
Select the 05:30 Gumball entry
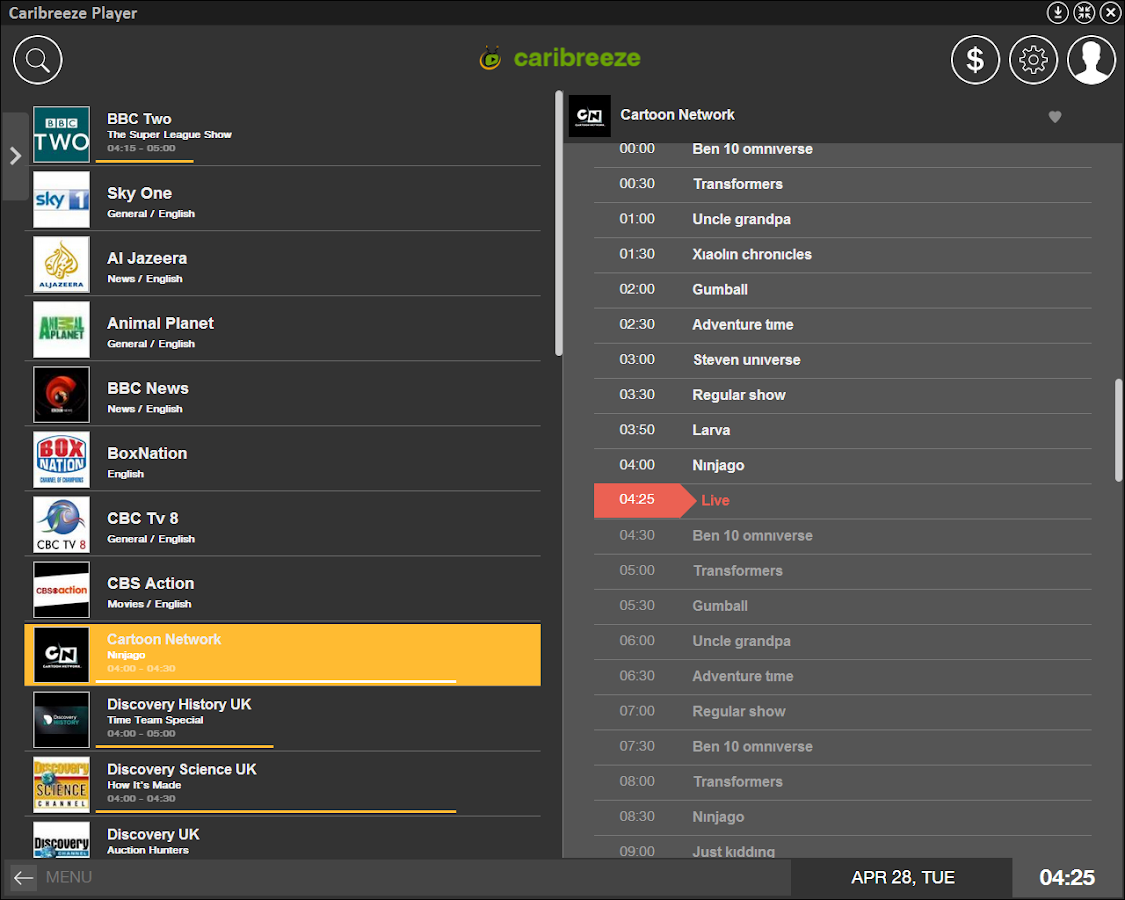click(x=842, y=606)
